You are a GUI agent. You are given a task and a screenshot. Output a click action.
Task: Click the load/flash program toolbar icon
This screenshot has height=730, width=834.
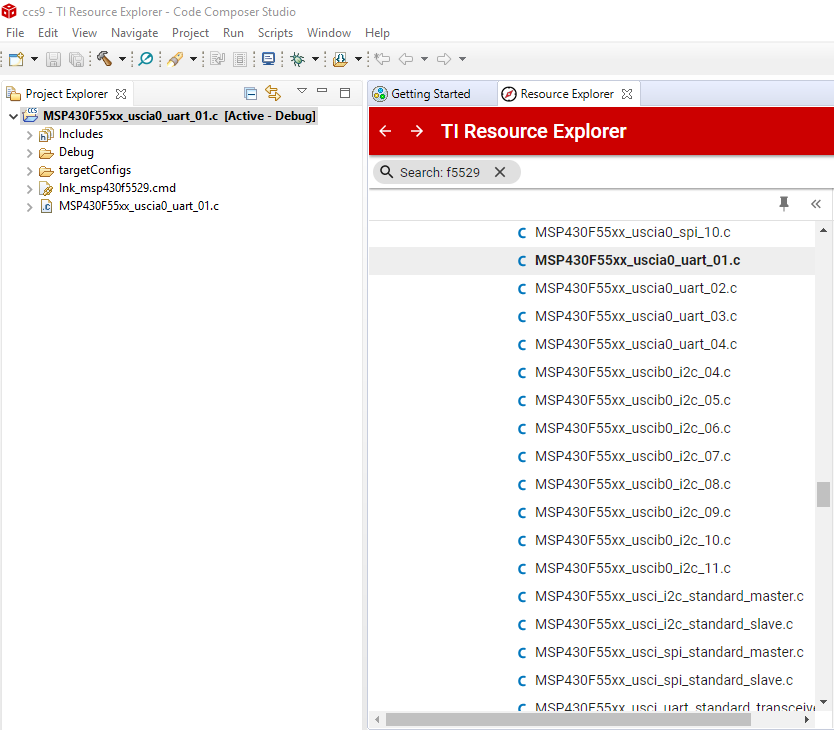[x=340, y=59]
